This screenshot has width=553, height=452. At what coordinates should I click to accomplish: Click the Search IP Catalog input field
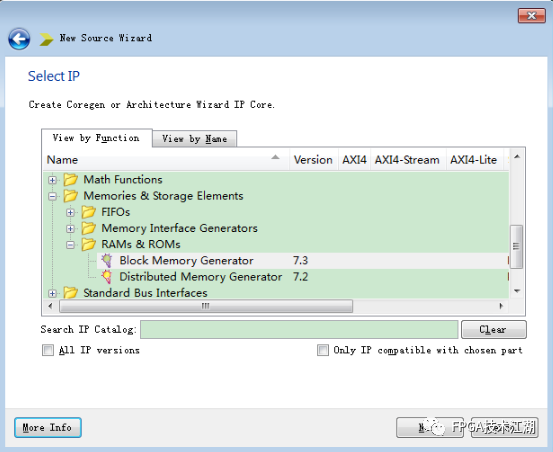(299, 330)
